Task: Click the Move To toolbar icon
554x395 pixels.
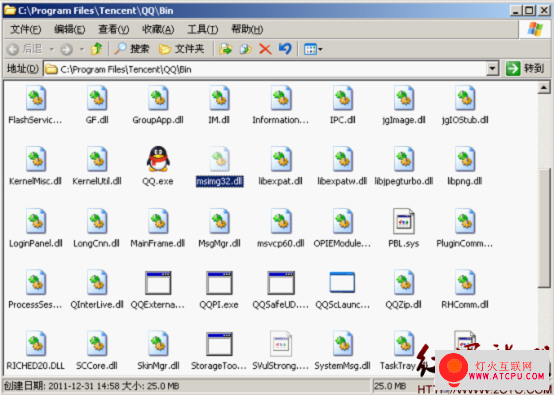Action: (225, 49)
